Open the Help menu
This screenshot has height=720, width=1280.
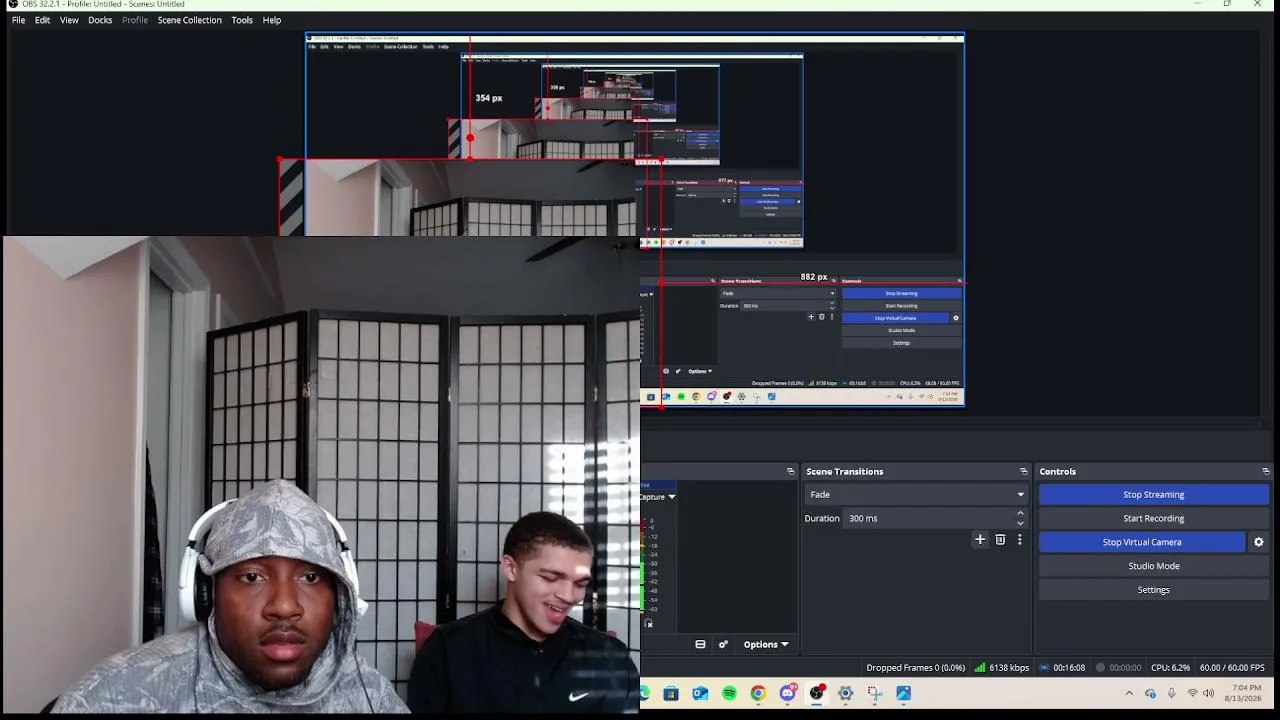coord(272,20)
